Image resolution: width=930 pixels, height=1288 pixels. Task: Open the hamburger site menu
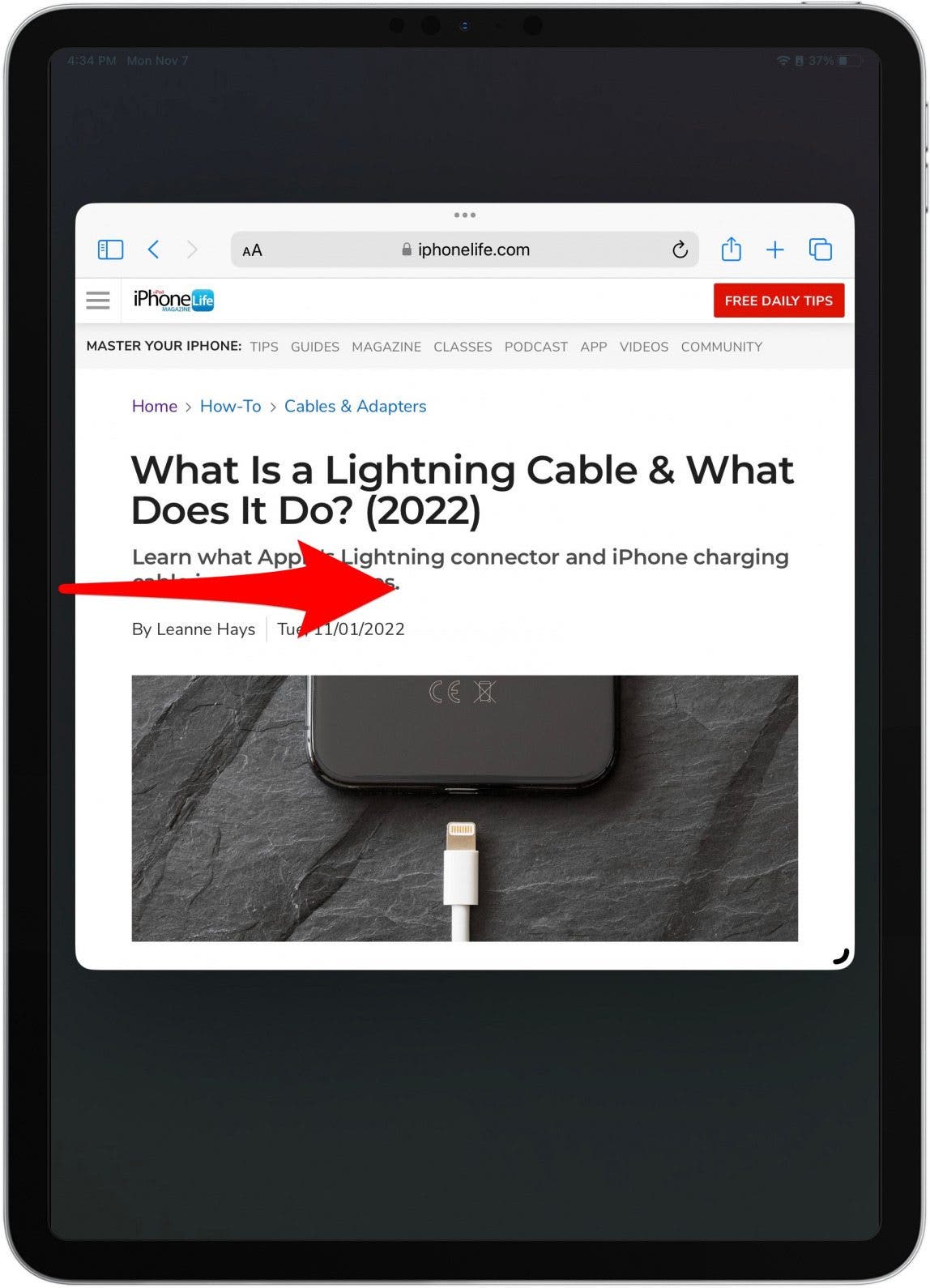tap(98, 301)
